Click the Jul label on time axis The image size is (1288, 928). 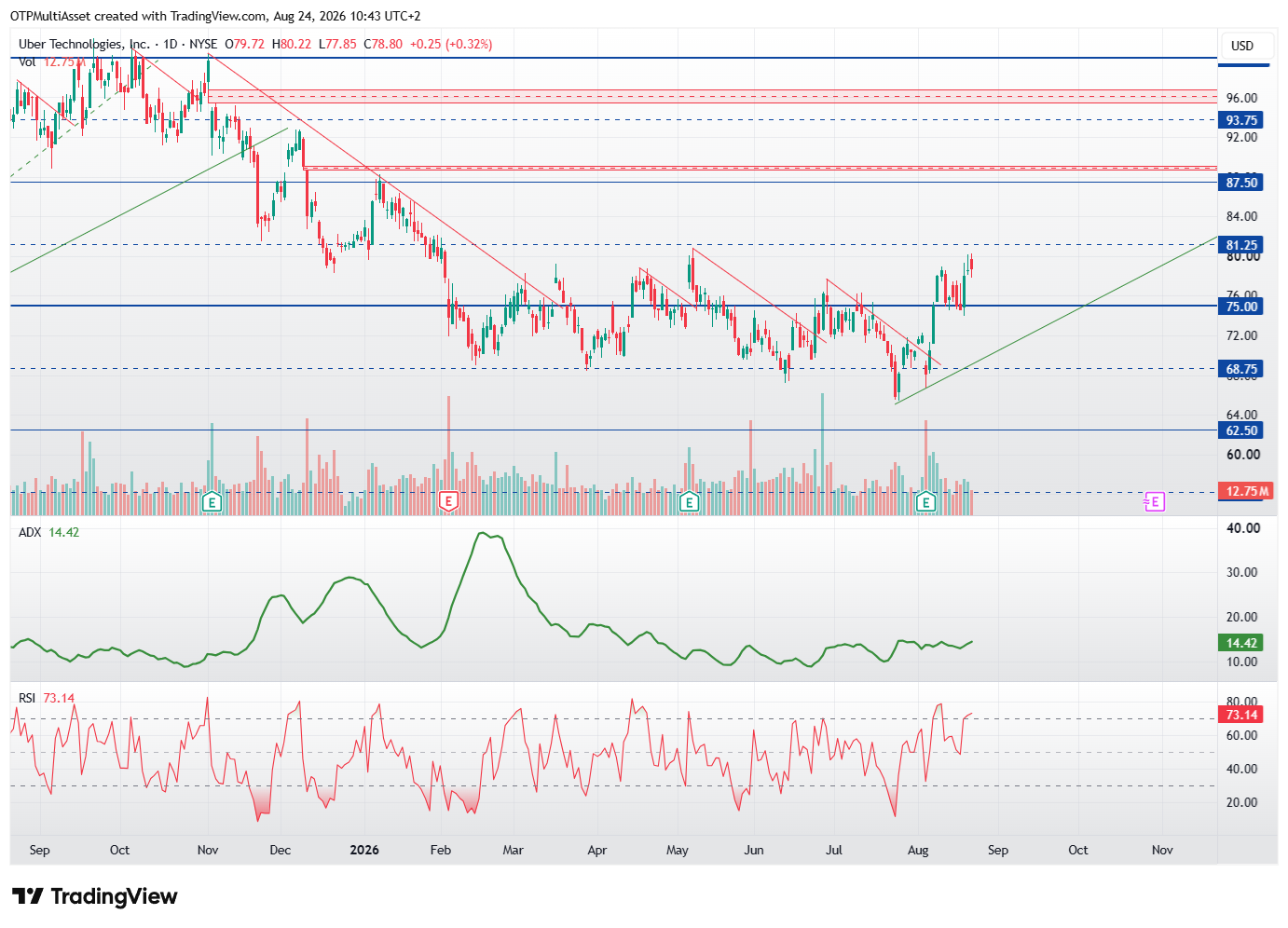tap(834, 850)
